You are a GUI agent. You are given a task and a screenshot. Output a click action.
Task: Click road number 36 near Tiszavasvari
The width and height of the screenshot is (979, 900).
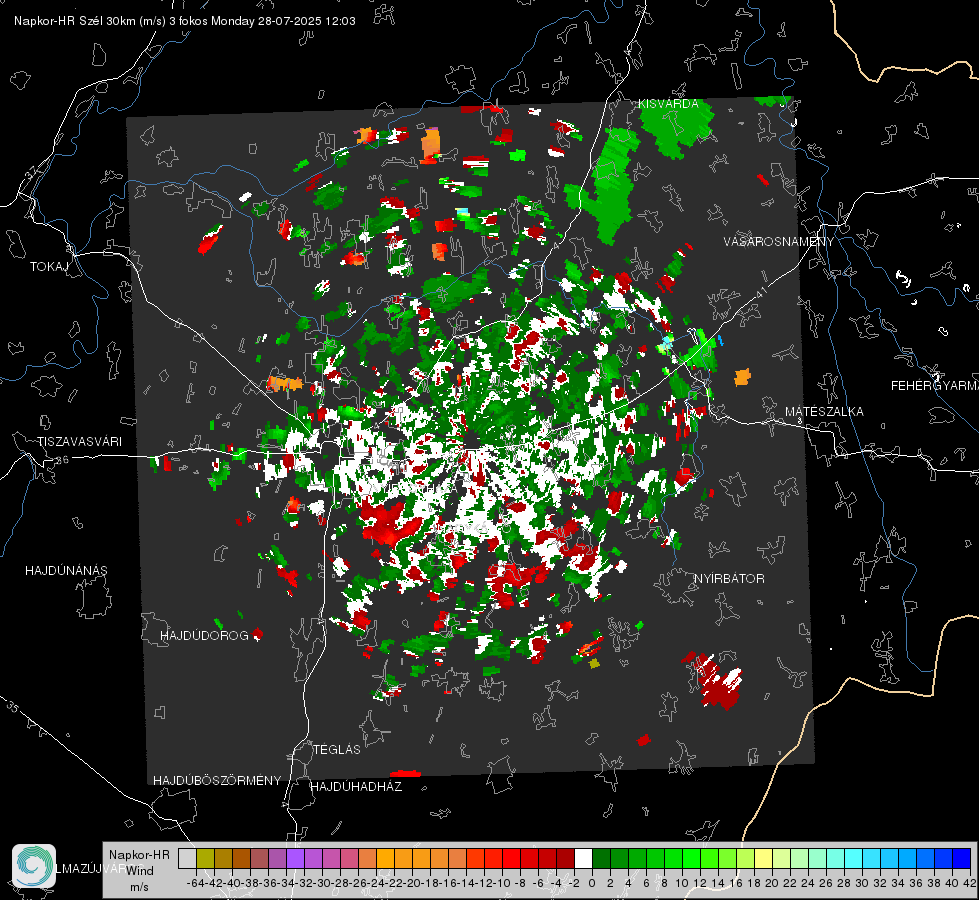pyautogui.click(x=62, y=460)
